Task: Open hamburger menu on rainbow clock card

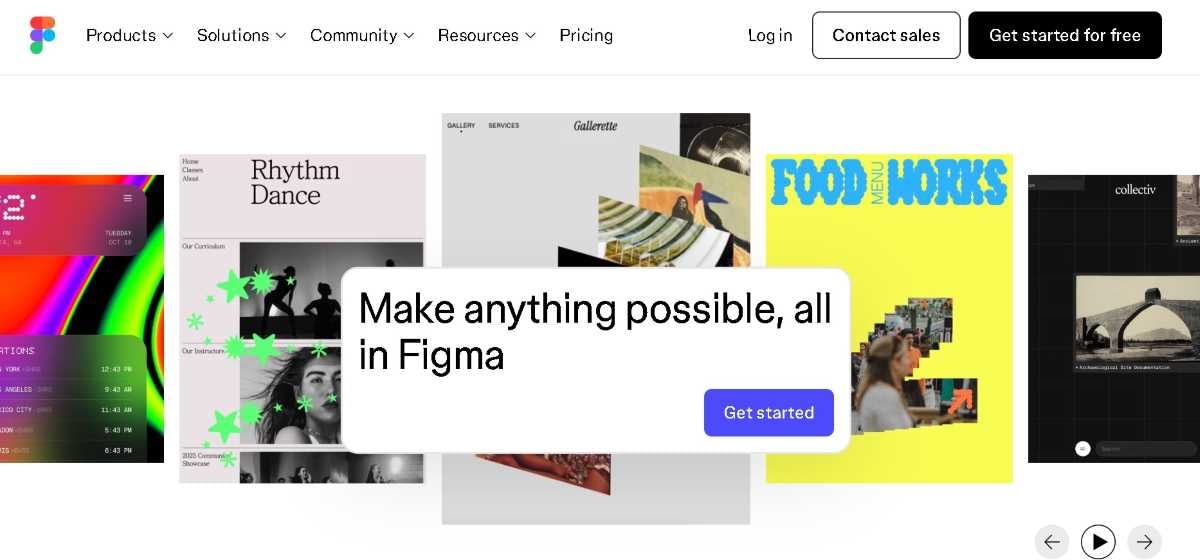Action: tap(128, 198)
